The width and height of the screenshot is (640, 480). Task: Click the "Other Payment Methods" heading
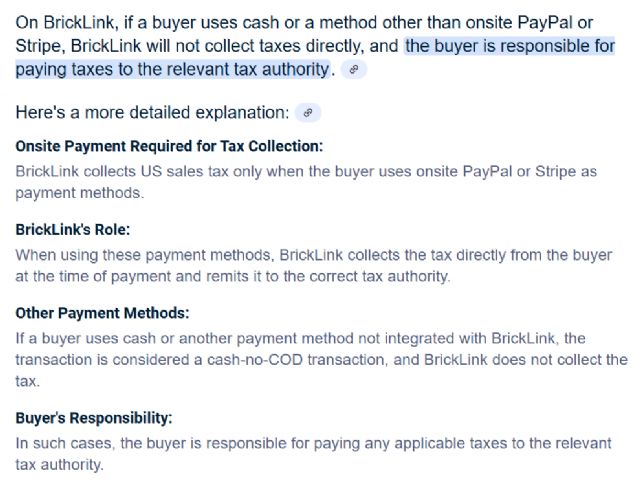(x=102, y=313)
